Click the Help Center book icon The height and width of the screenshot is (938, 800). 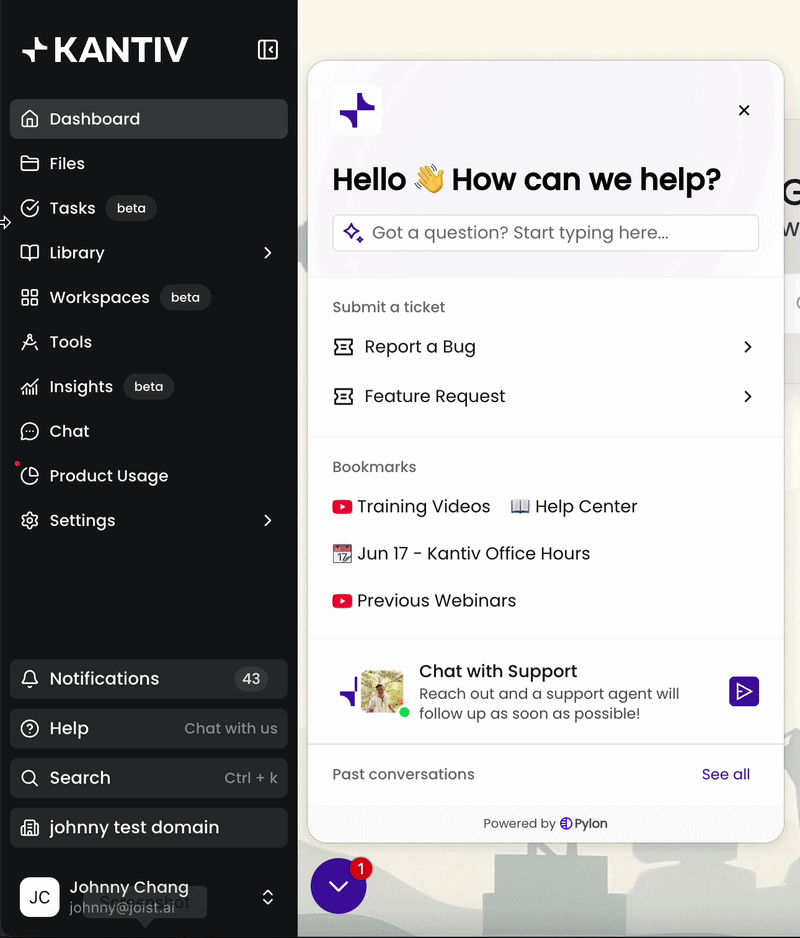pyautogui.click(x=520, y=507)
